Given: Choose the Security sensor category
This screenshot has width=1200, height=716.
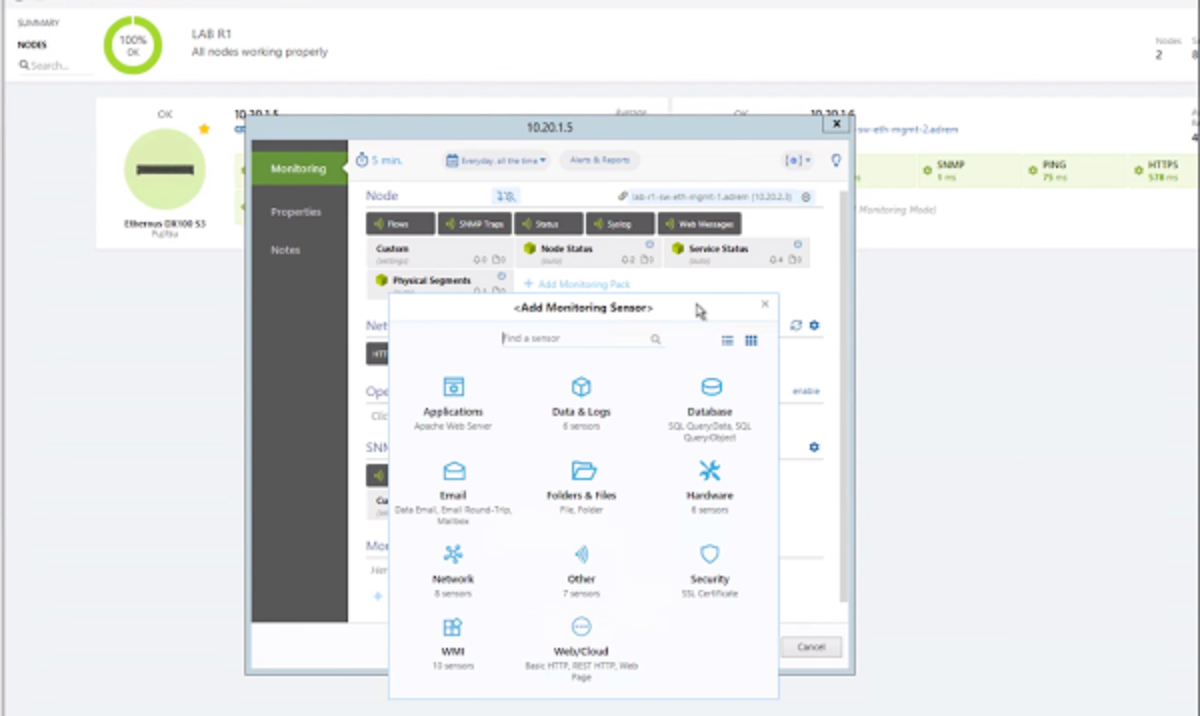Looking at the screenshot, I should [x=710, y=565].
